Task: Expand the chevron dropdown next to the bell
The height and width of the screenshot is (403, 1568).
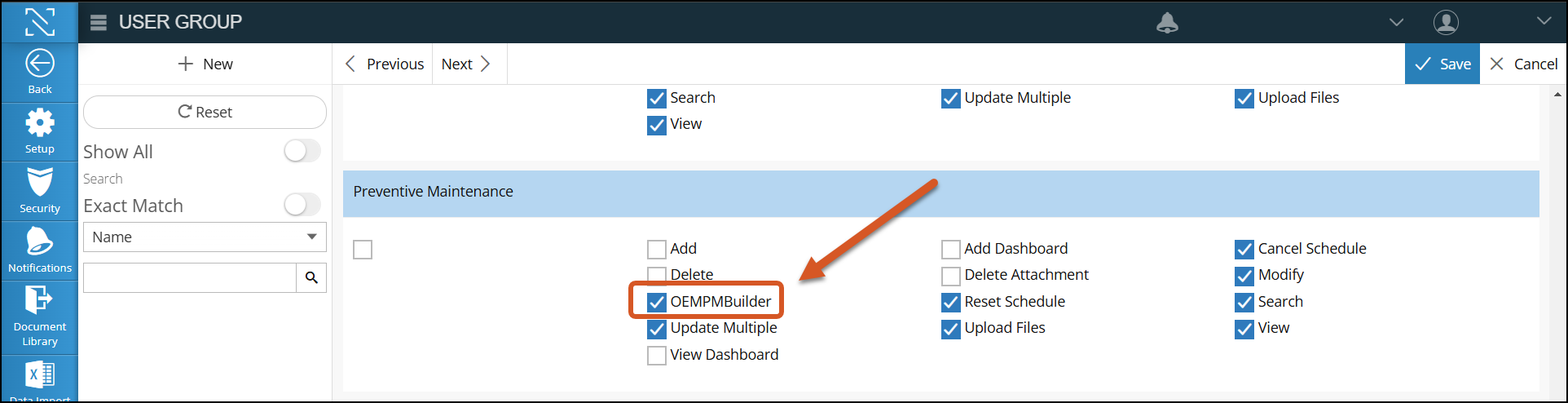Action: pyautogui.click(x=1396, y=22)
